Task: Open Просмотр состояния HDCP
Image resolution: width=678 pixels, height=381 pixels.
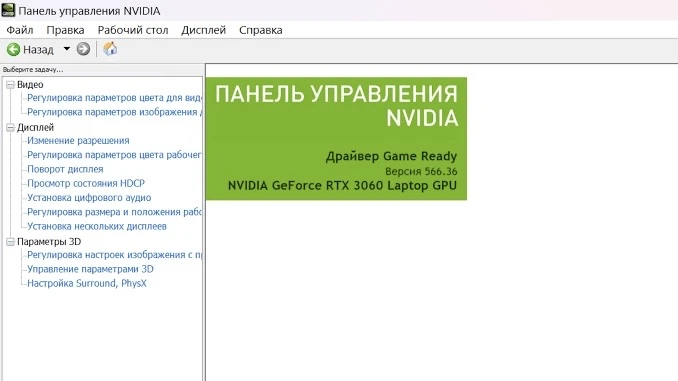Action: [86, 183]
